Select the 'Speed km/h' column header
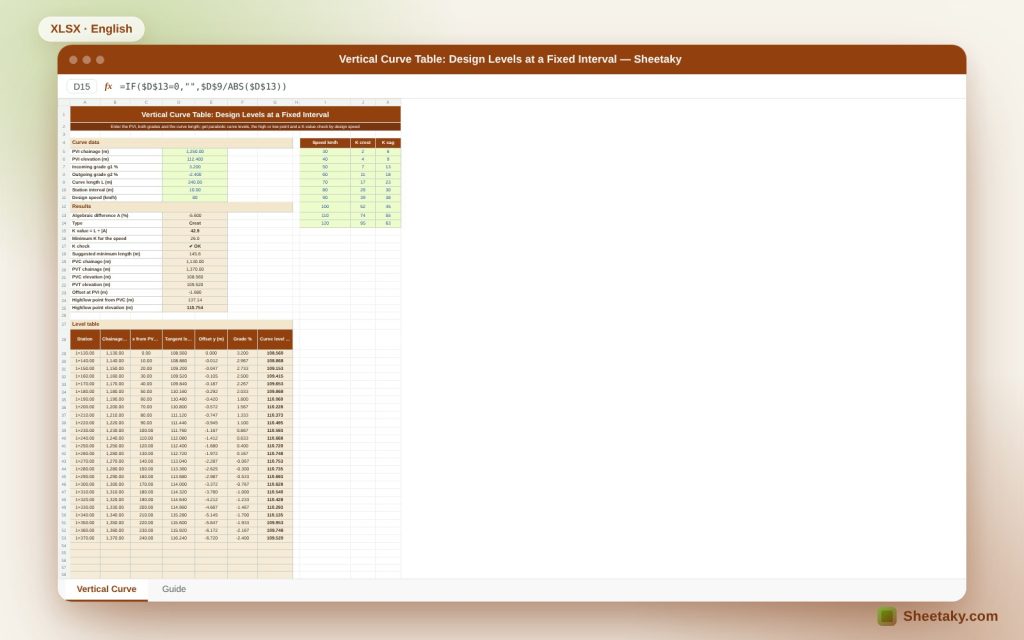The width and height of the screenshot is (1024, 640). [x=325, y=142]
